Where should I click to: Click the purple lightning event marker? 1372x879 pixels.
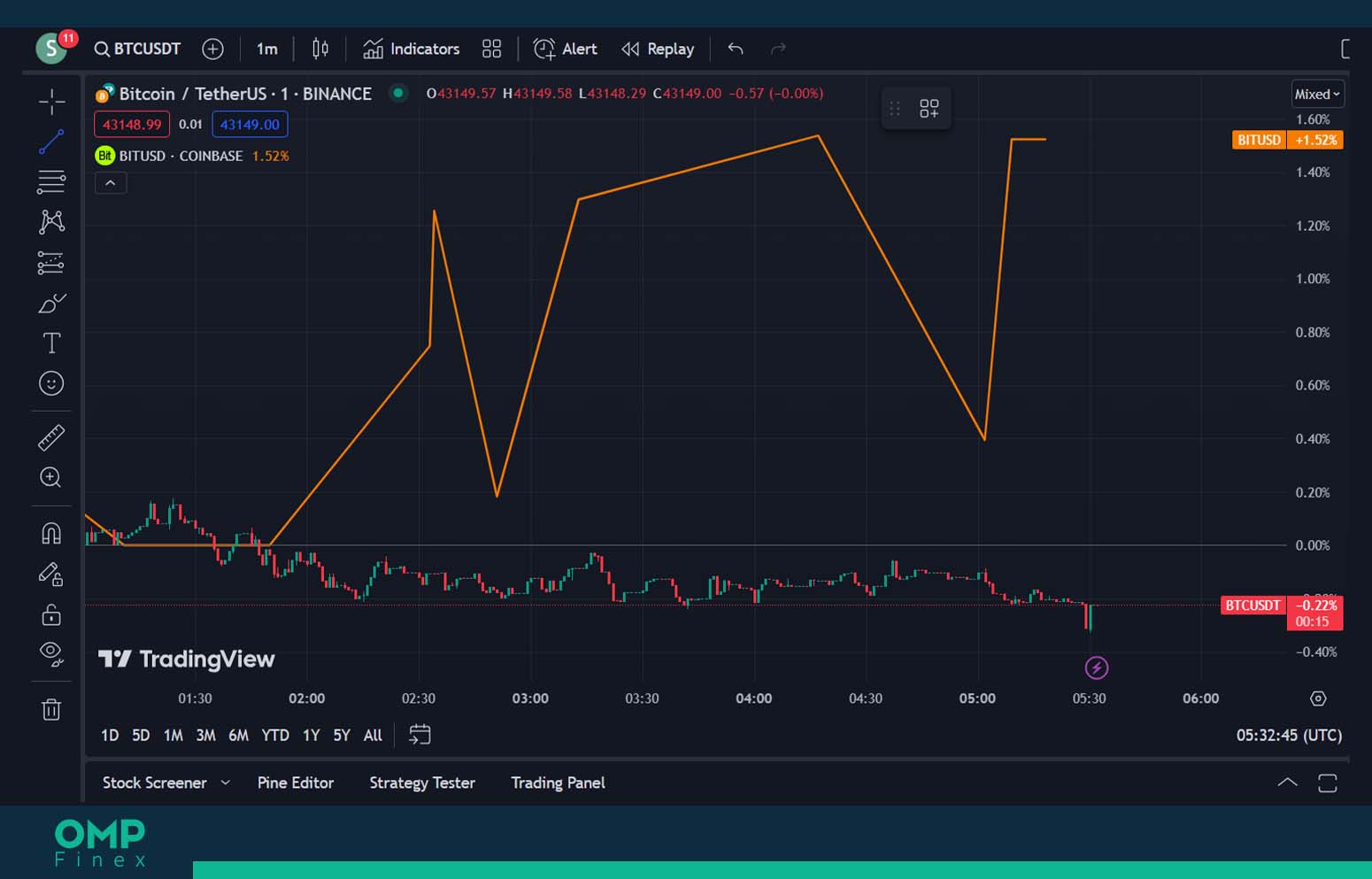[x=1097, y=667]
